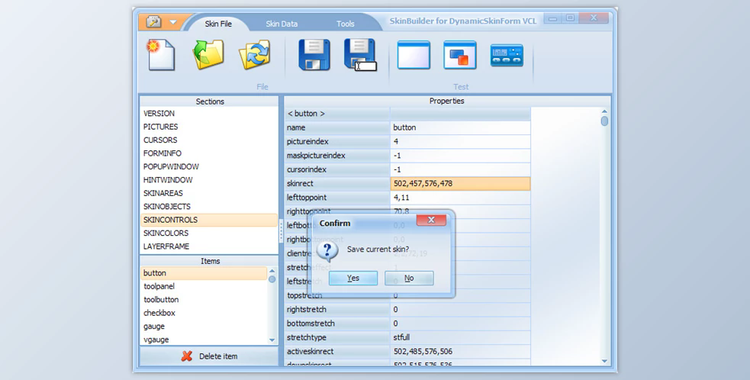Click Items list scroll down arrow

click(272, 340)
